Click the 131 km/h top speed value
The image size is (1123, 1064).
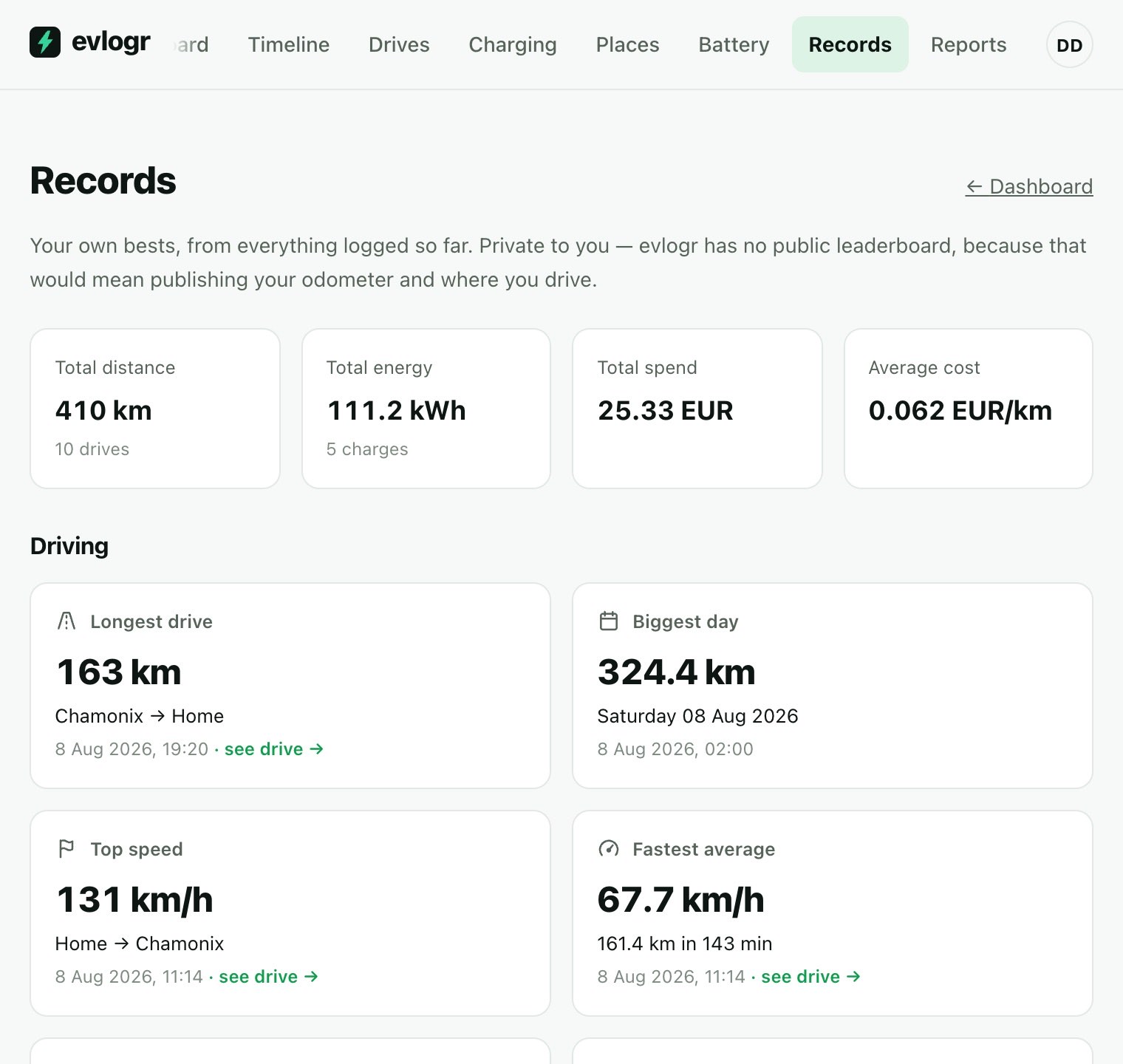point(134,899)
